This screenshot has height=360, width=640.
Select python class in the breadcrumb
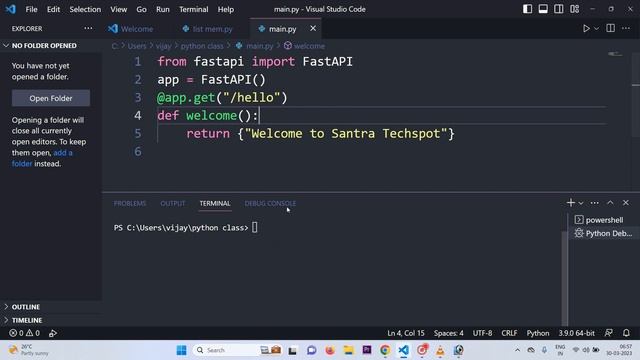[x=202, y=46]
